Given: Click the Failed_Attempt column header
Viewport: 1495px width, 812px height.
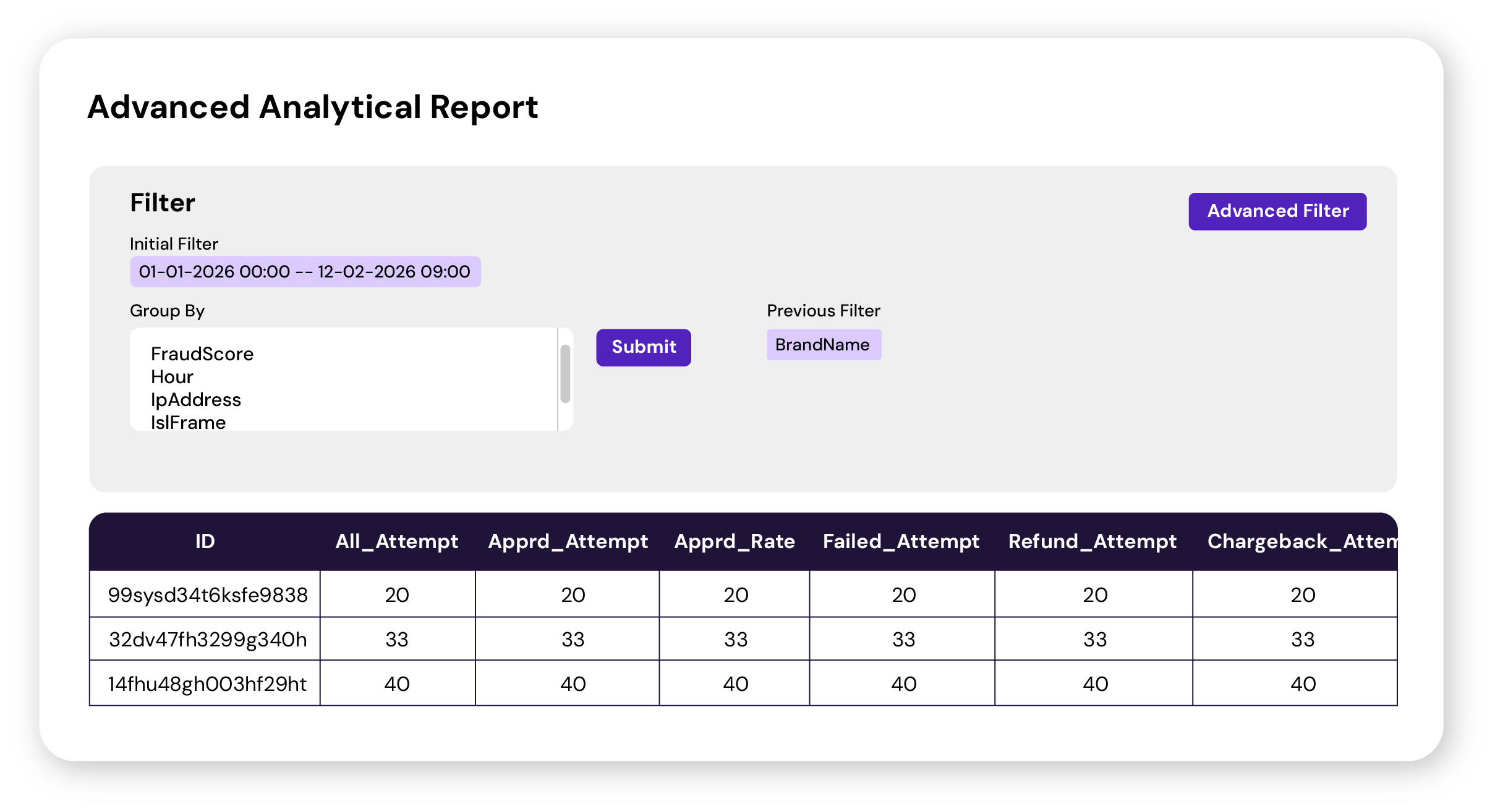Looking at the screenshot, I should [901, 541].
